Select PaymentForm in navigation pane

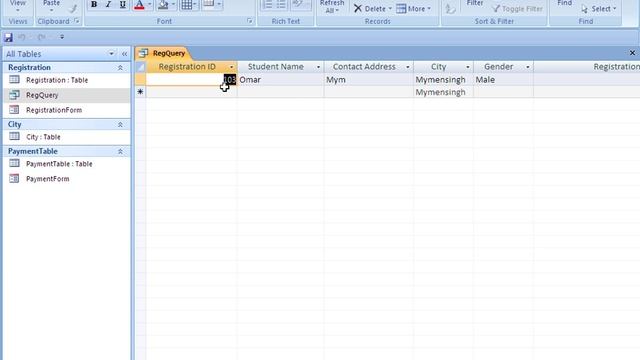click(67, 178)
